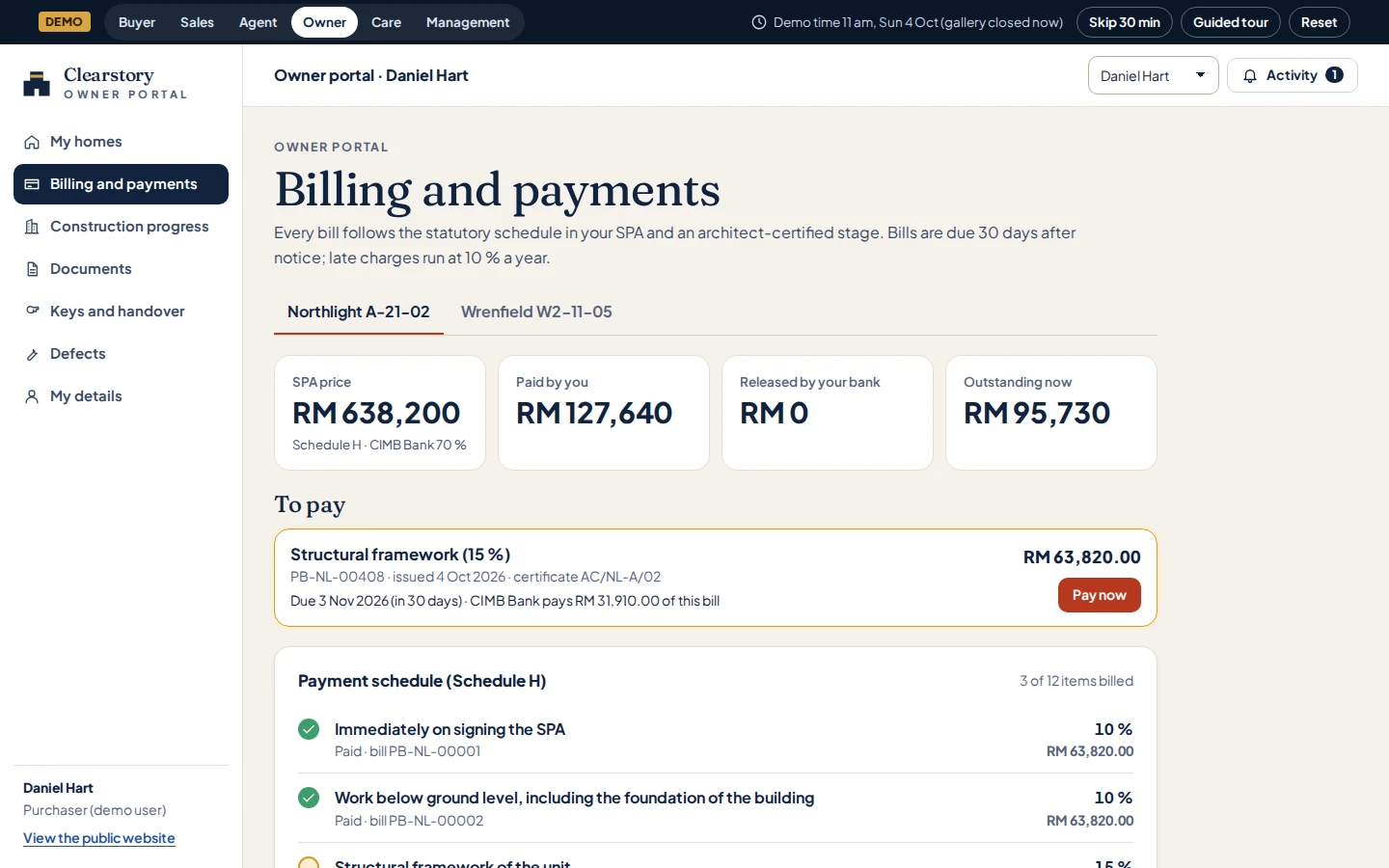Select the Owner role tab
The height and width of the screenshot is (868, 1389).
324,22
